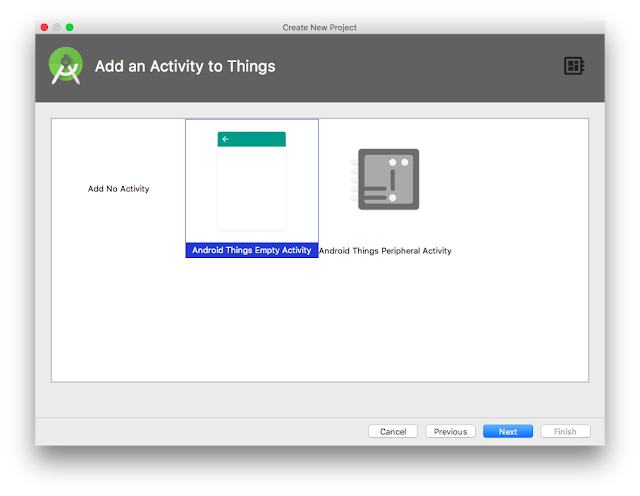
Task: Select the Android Things Empty Activity thumbnail
Action: [252, 181]
